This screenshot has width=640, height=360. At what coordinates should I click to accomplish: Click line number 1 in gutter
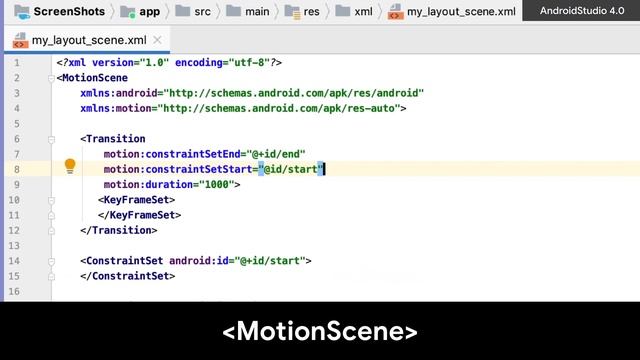[17, 63]
